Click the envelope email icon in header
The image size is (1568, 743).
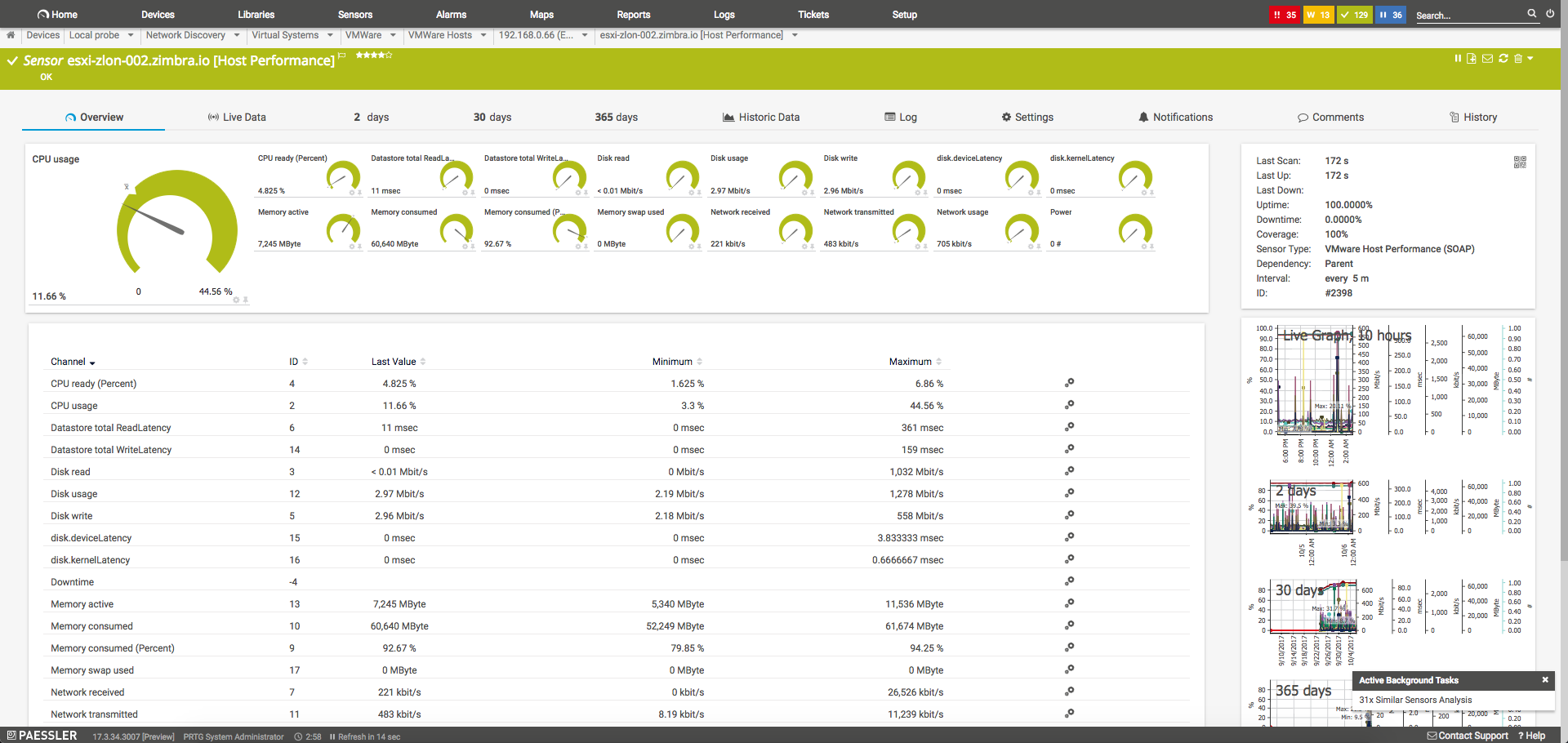click(1487, 59)
